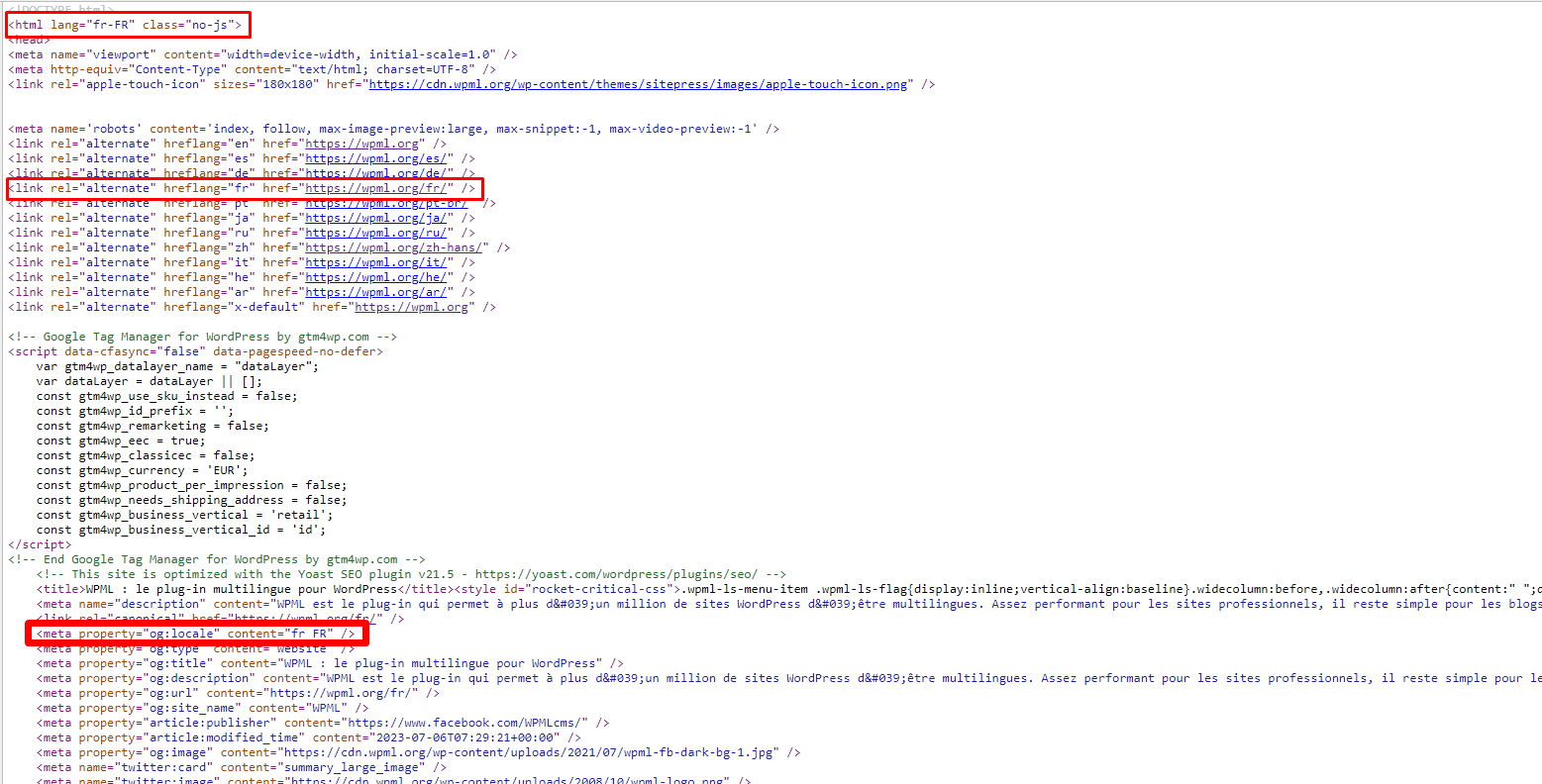Click the article:modified_time meta line
The image size is (1542, 784).
(x=308, y=737)
